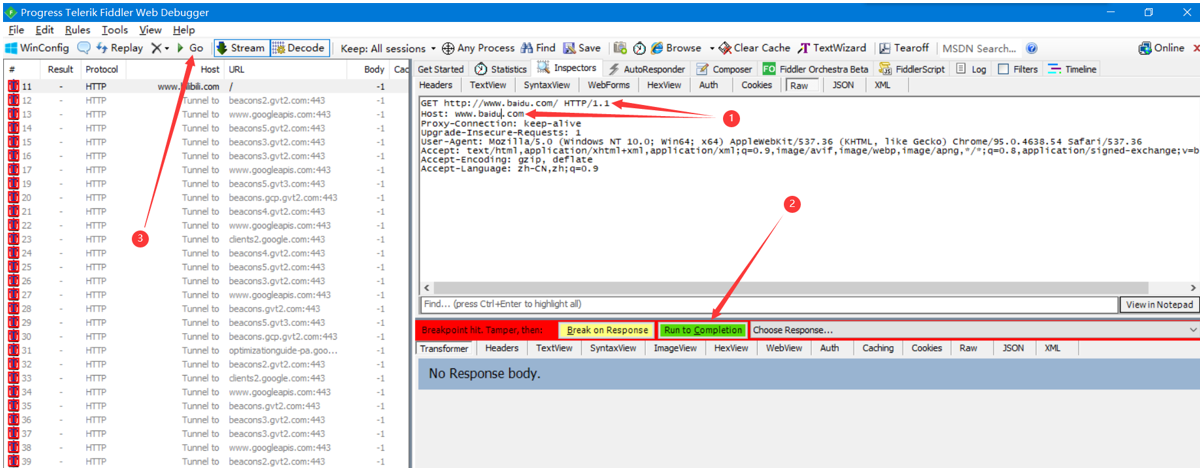Screen dimensions: 1200x468
Task: Select request Raw inspector tab
Action: click(x=799, y=86)
